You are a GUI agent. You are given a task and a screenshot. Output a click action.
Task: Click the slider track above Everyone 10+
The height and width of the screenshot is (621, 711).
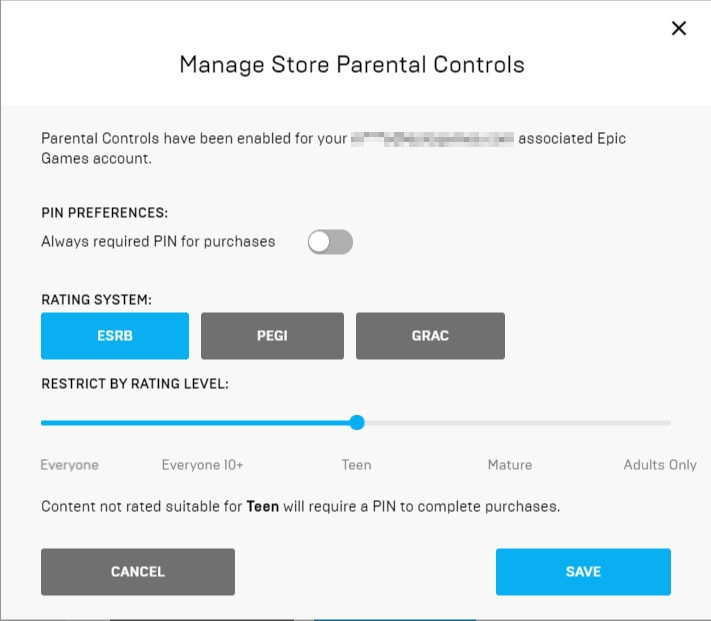click(x=202, y=423)
